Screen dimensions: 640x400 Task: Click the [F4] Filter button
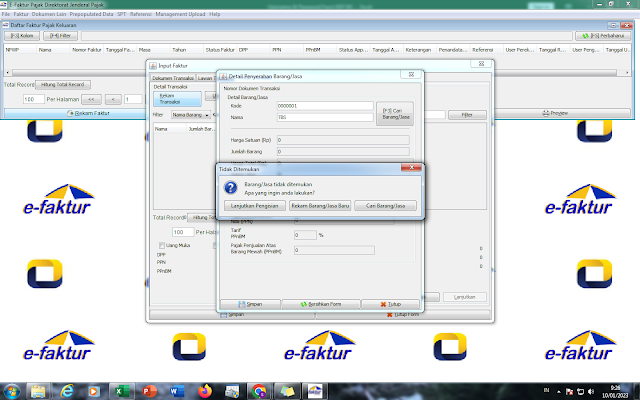click(60, 36)
